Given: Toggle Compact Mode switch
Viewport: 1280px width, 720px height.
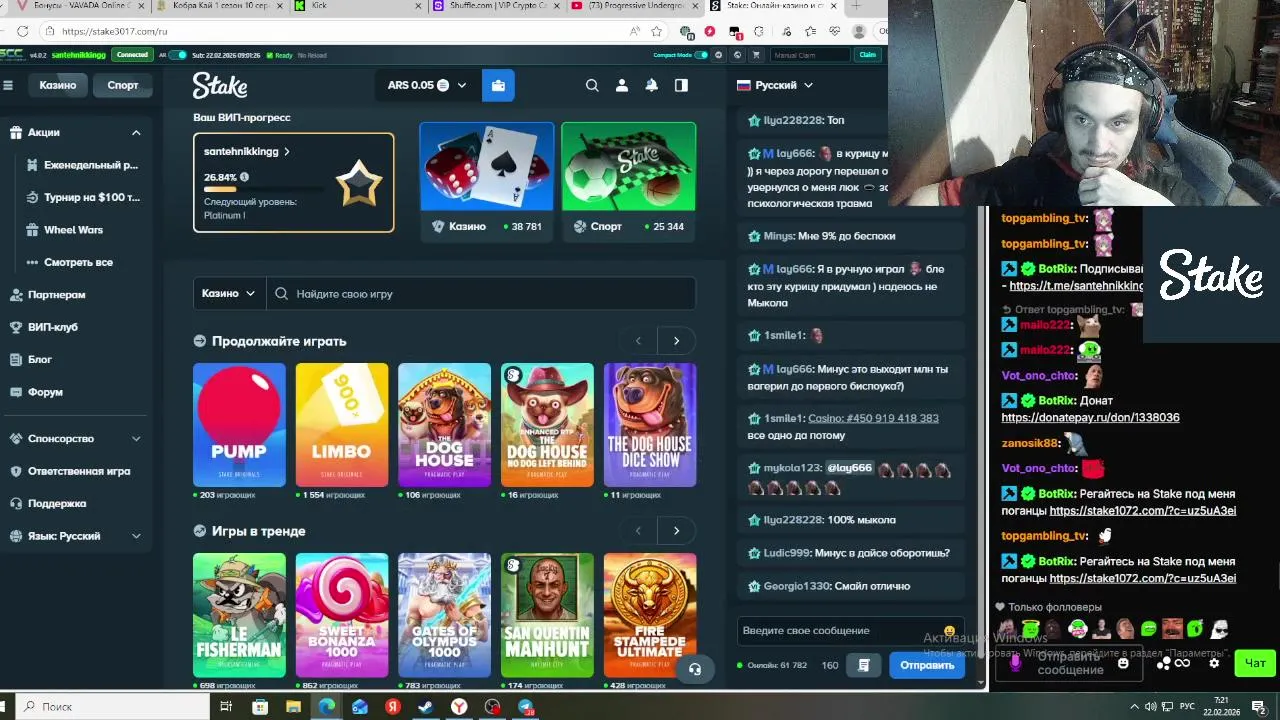Looking at the screenshot, I should tap(703, 55).
